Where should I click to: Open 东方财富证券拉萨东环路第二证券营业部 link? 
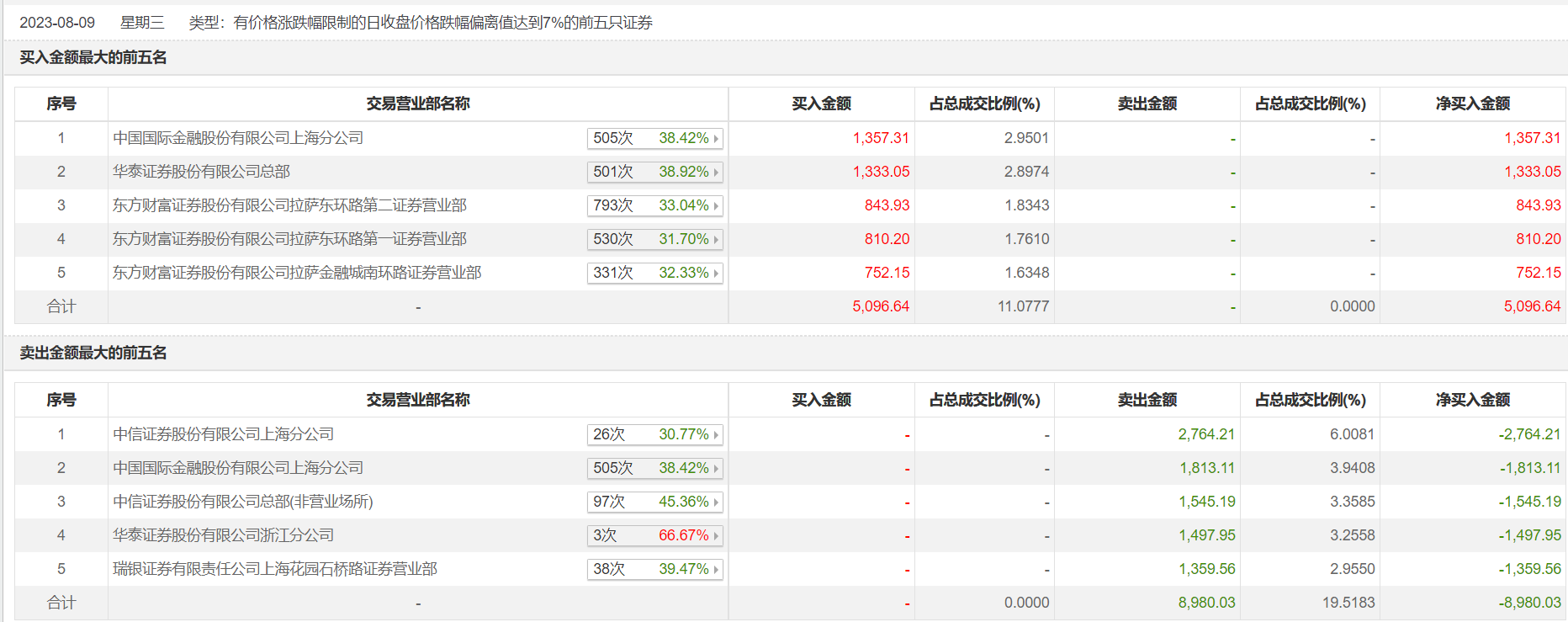[289, 205]
